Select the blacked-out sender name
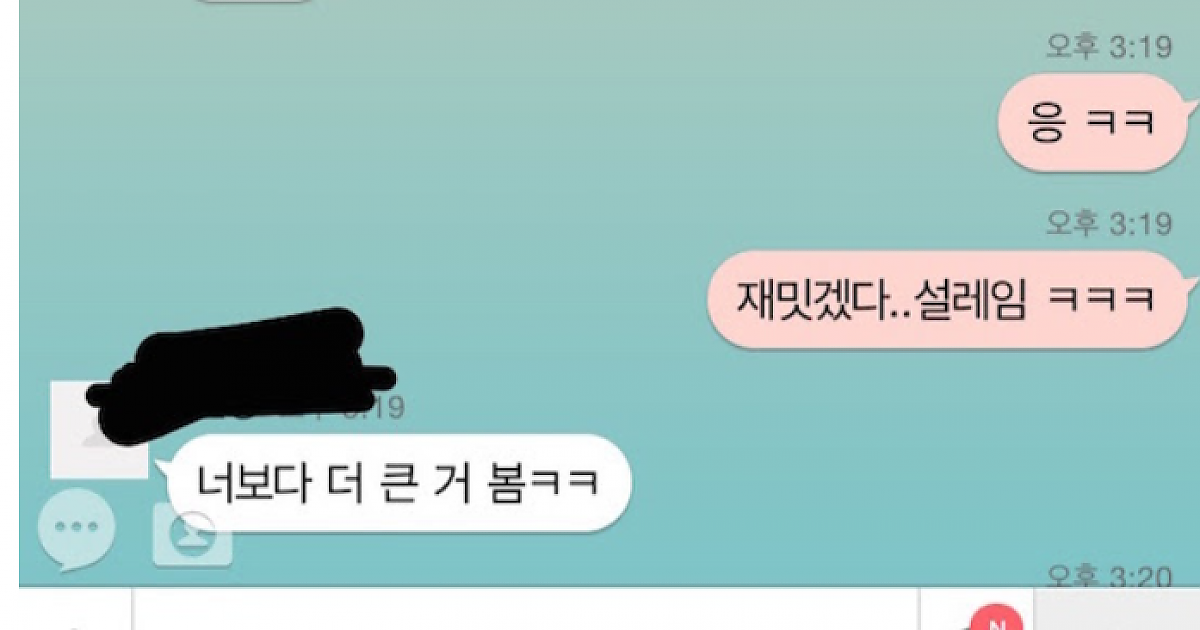1200x630 pixels. pos(240,375)
